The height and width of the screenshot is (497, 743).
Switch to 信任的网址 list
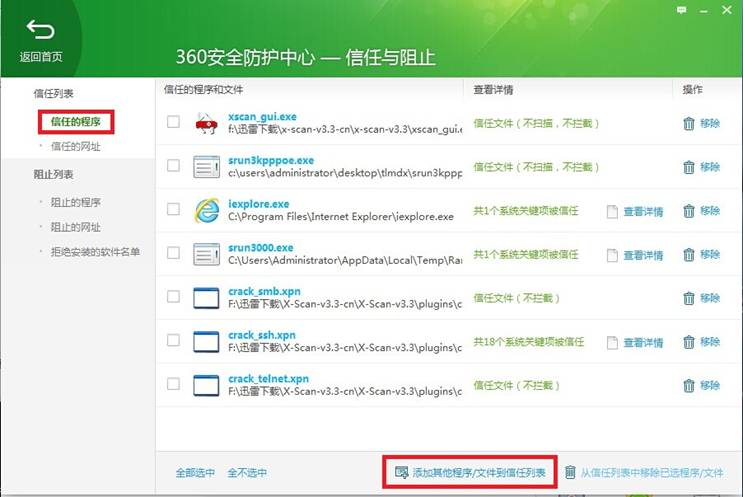pyautogui.click(x=76, y=146)
